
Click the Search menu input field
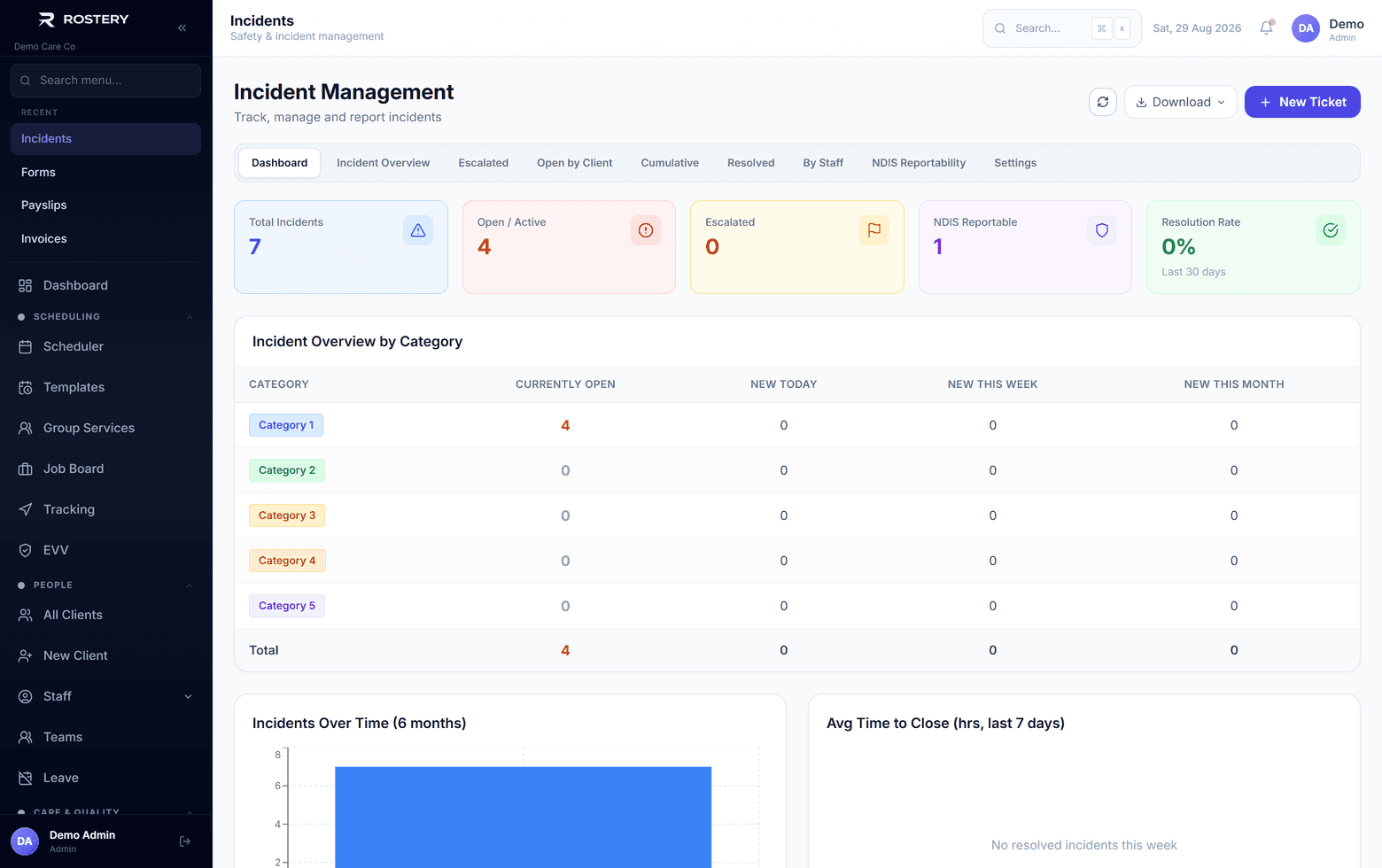coord(105,81)
